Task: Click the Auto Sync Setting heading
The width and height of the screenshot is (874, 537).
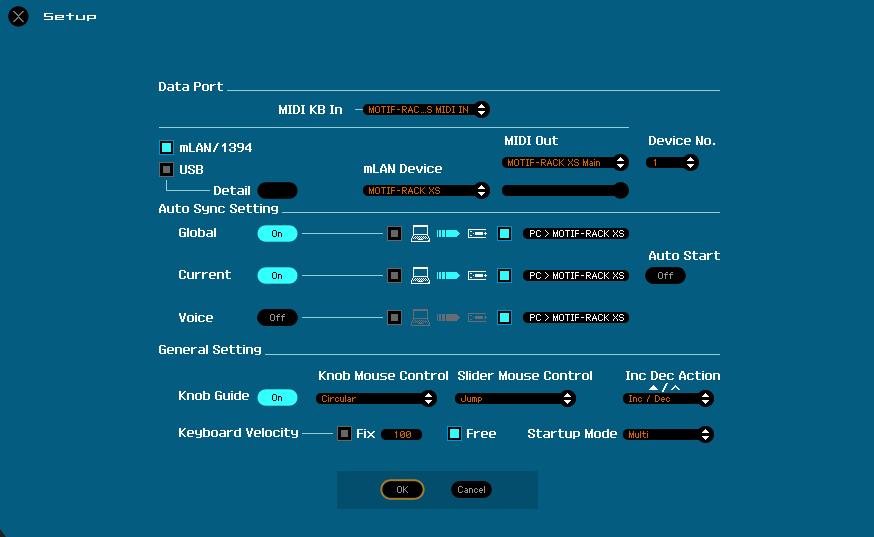Action: pyautogui.click(x=218, y=209)
